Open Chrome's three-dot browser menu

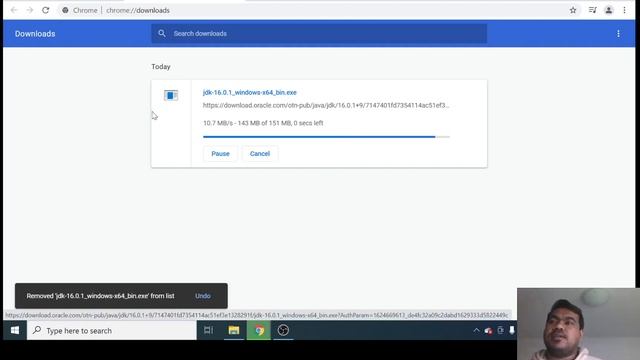[624, 10]
